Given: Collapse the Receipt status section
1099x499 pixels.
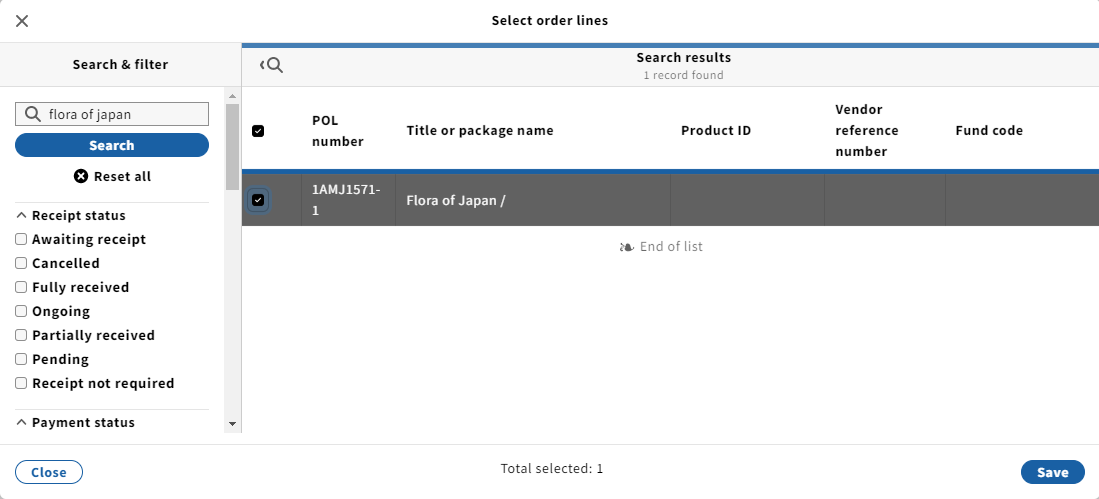Looking at the screenshot, I should click(71, 215).
